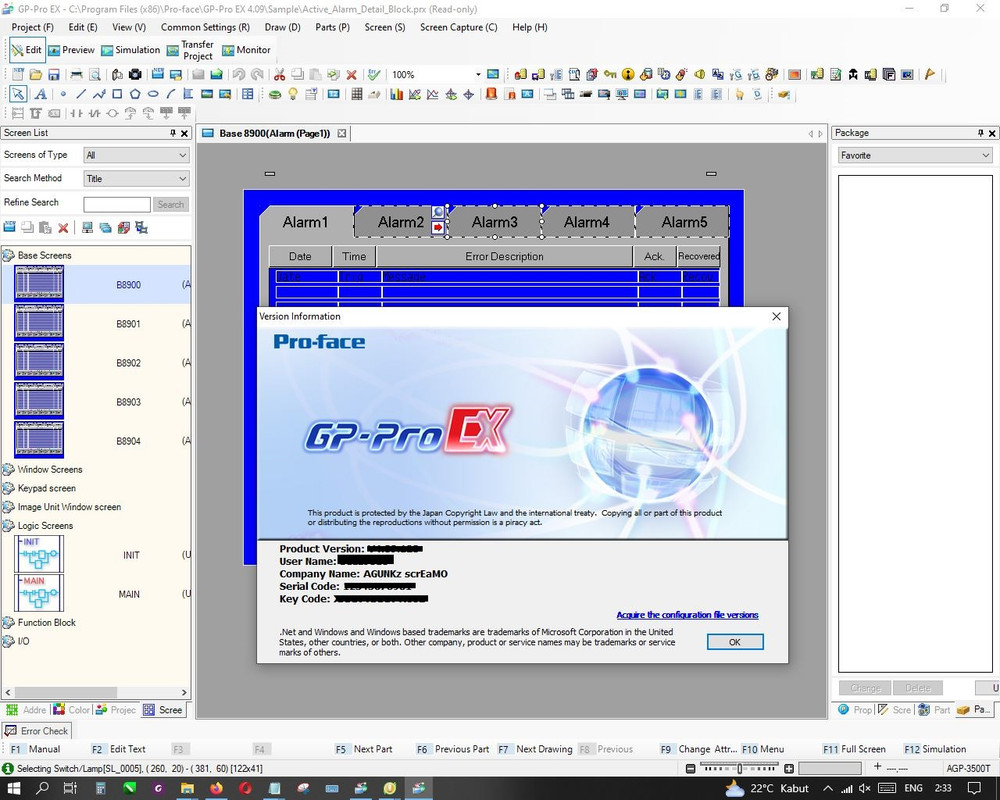Select the Base 8900(Alarm (Page1)) tab
The image size is (1000, 800).
click(274, 133)
